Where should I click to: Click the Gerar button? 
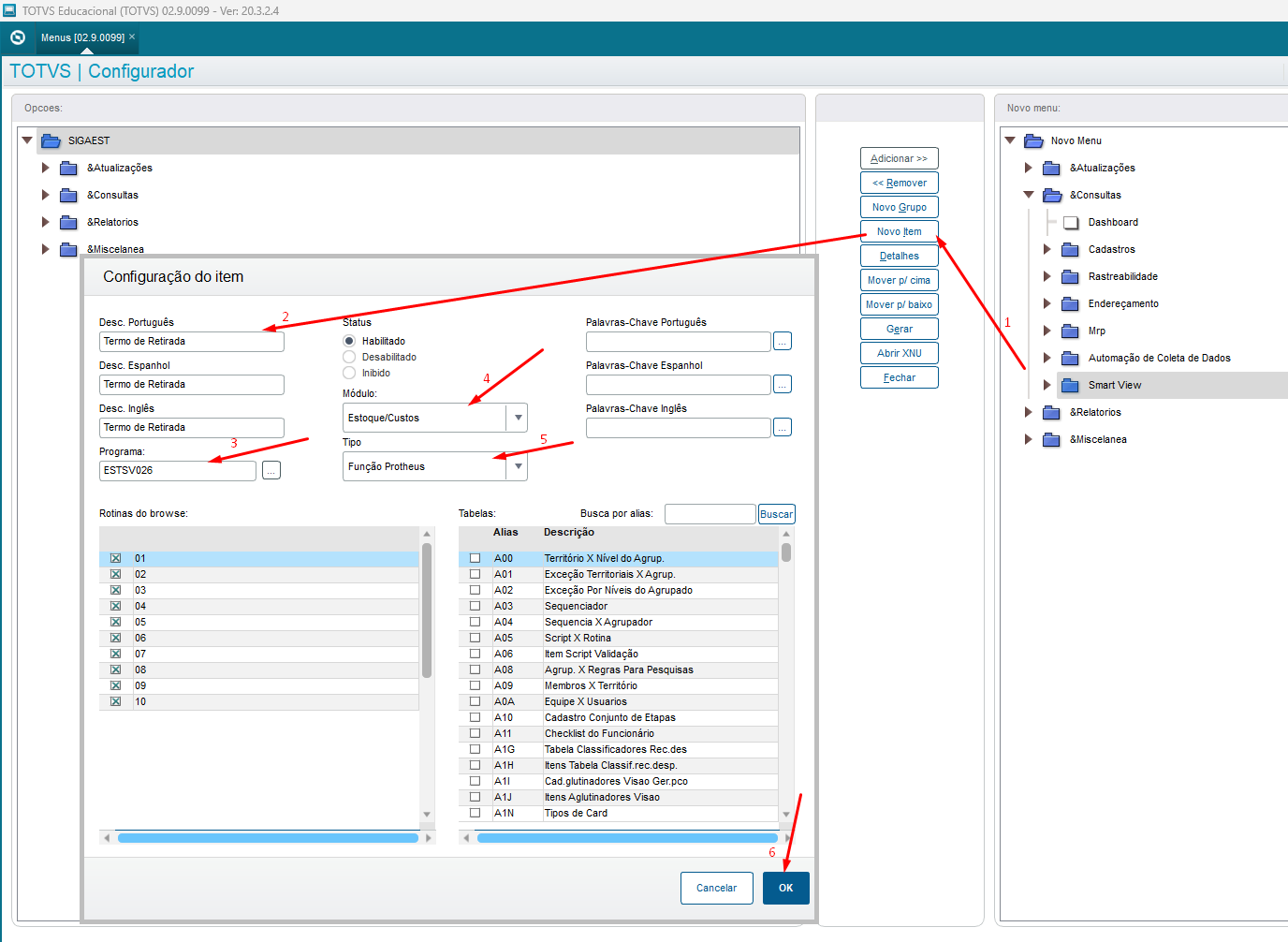tap(899, 329)
